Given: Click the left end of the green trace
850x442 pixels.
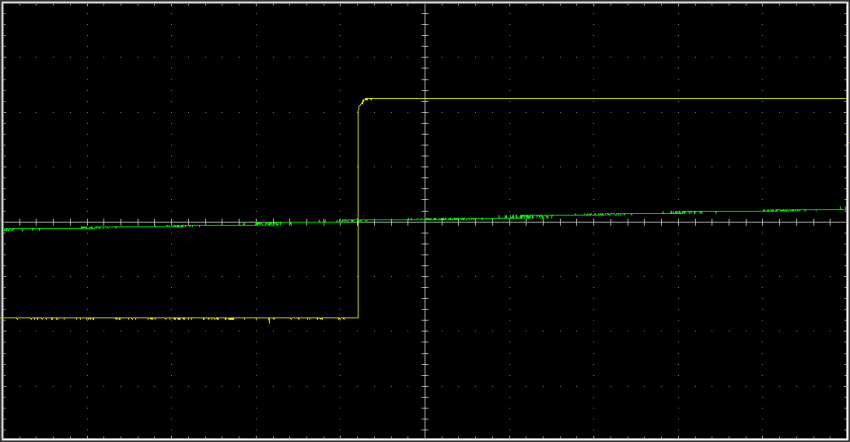Looking at the screenshot, I should click(x=6, y=230).
